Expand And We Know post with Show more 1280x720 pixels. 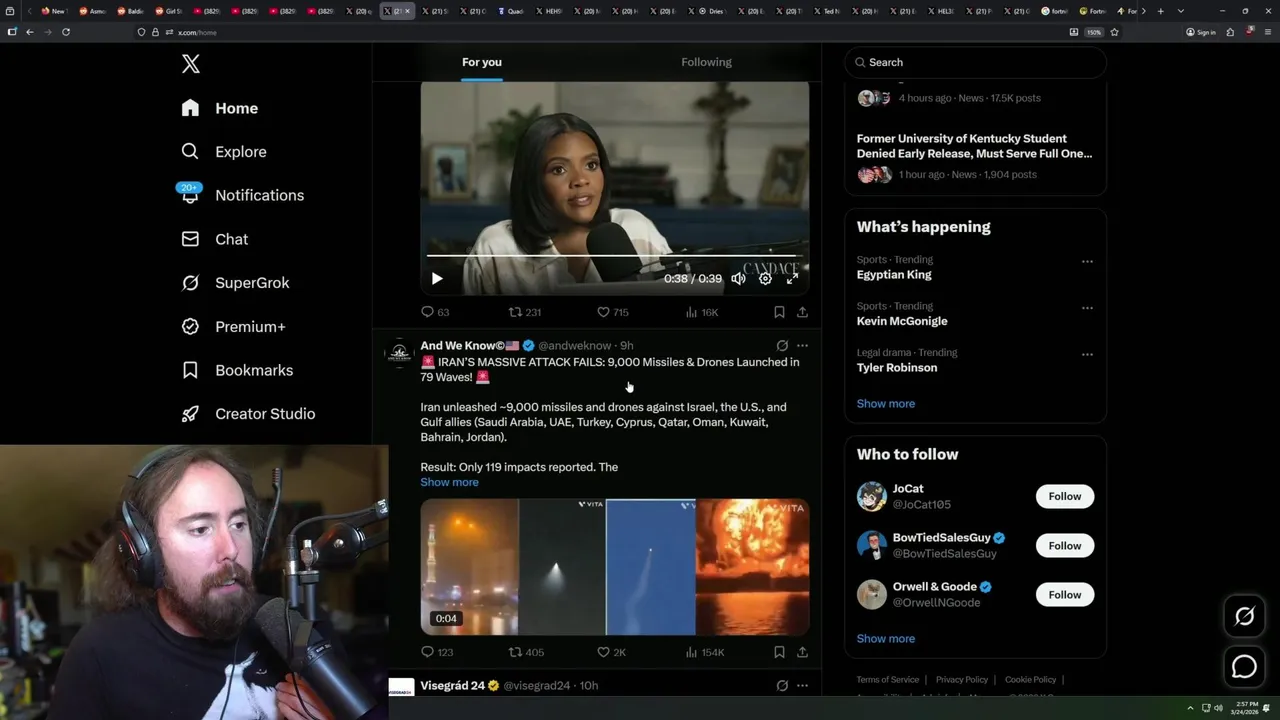click(449, 482)
